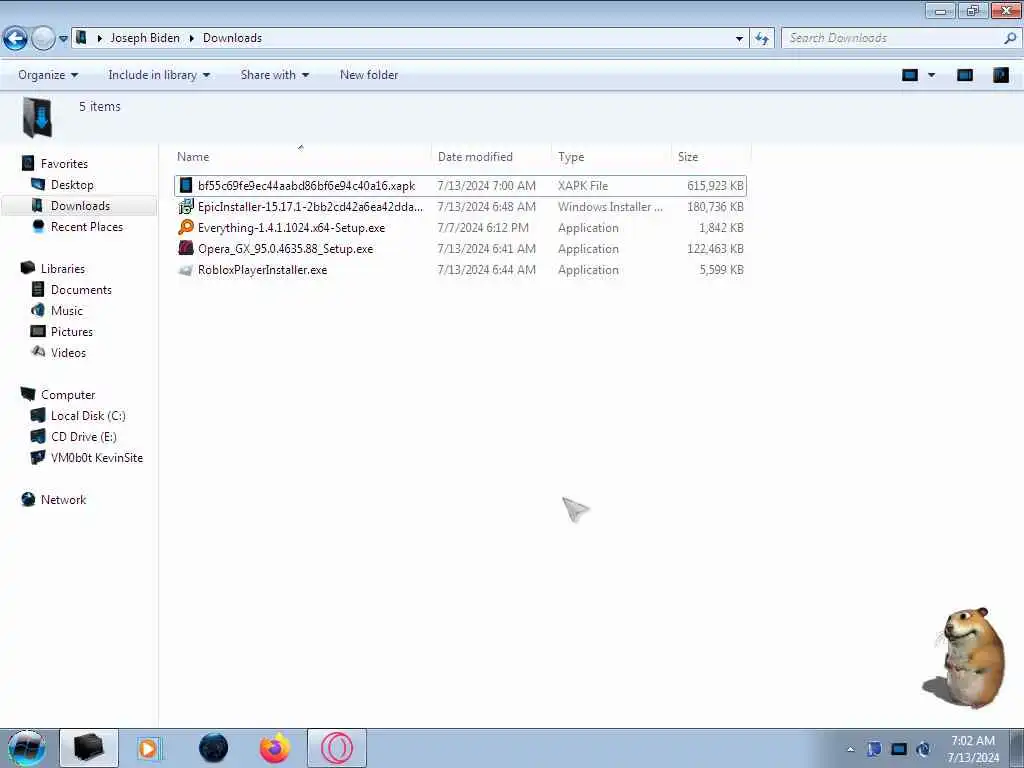The image size is (1024, 768).
Task: Open Recent Places in sidebar
Action: click(87, 227)
